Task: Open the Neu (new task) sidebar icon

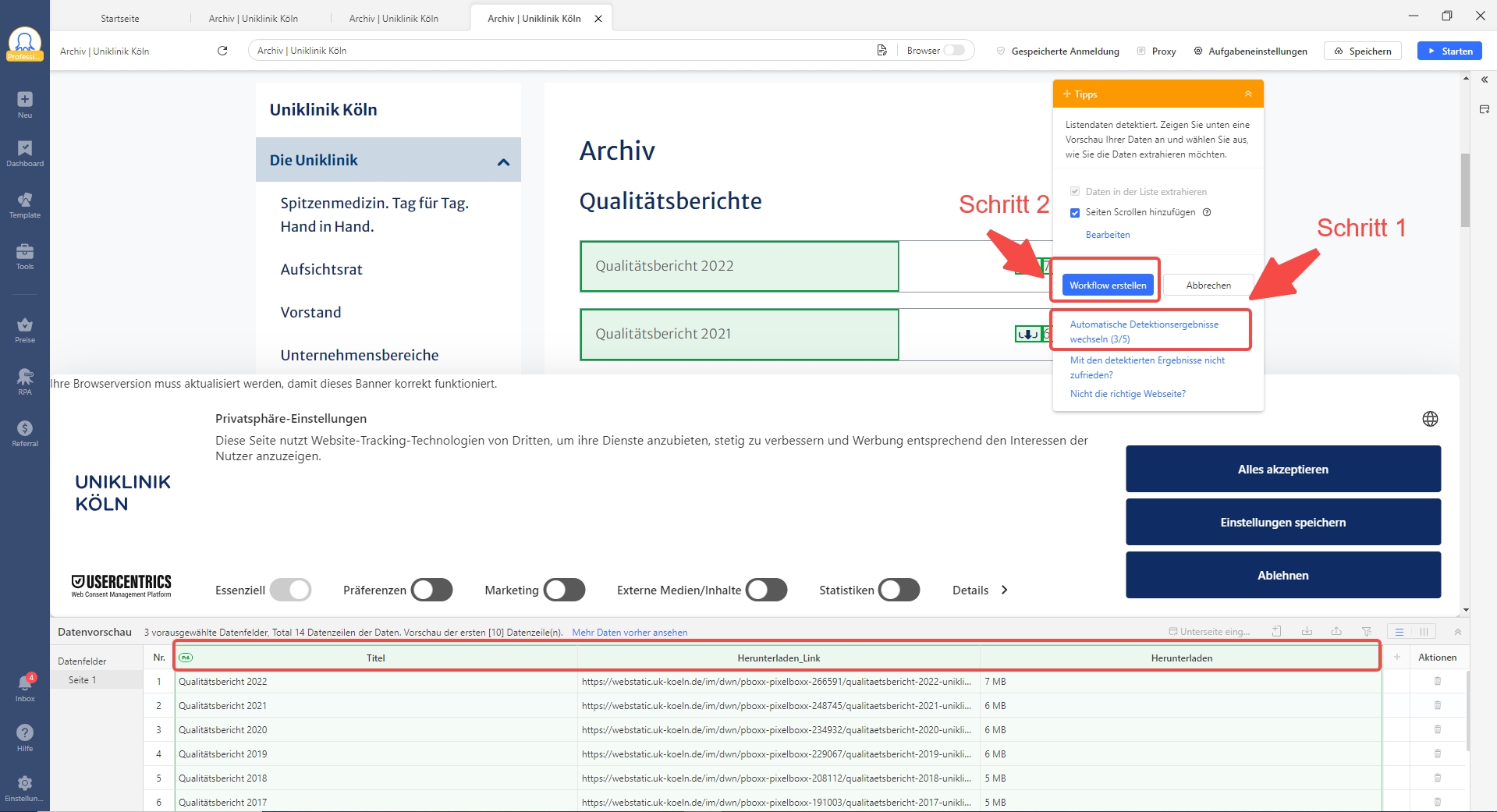Action: [25, 104]
